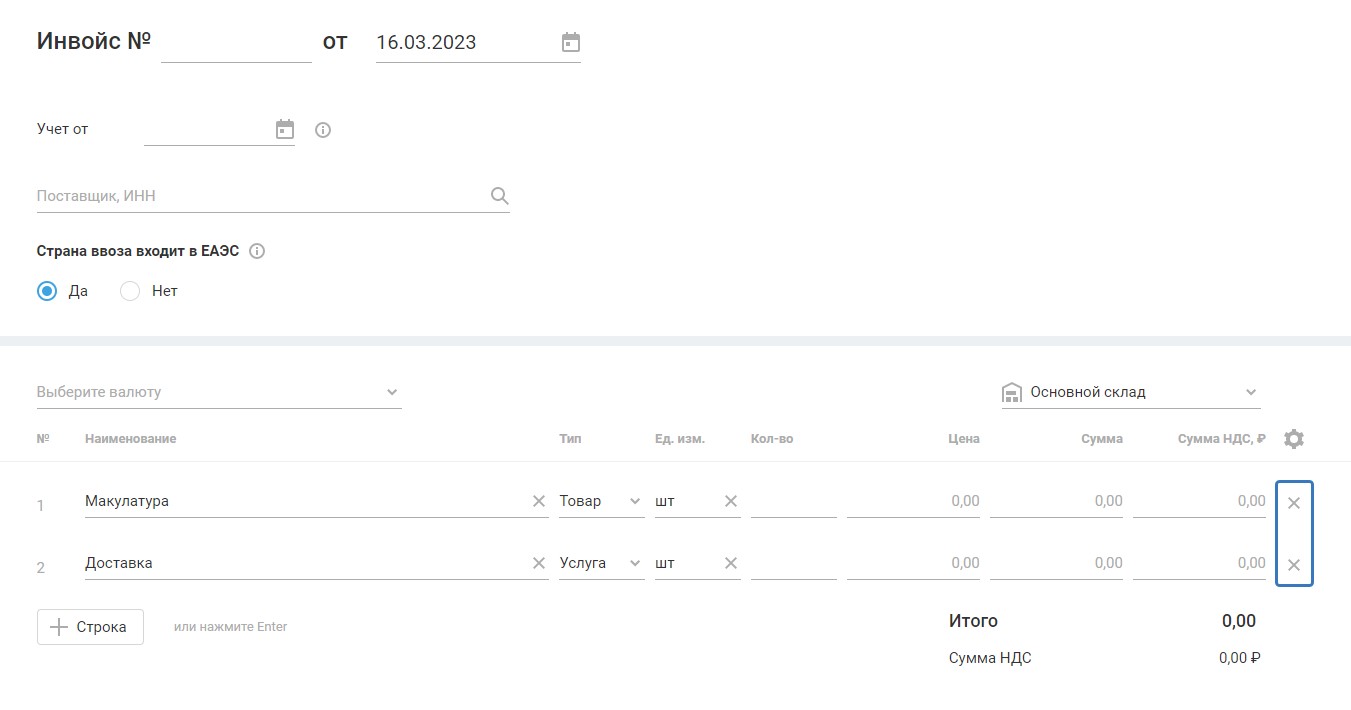Click info icon beside Учет от field

click(x=322, y=130)
